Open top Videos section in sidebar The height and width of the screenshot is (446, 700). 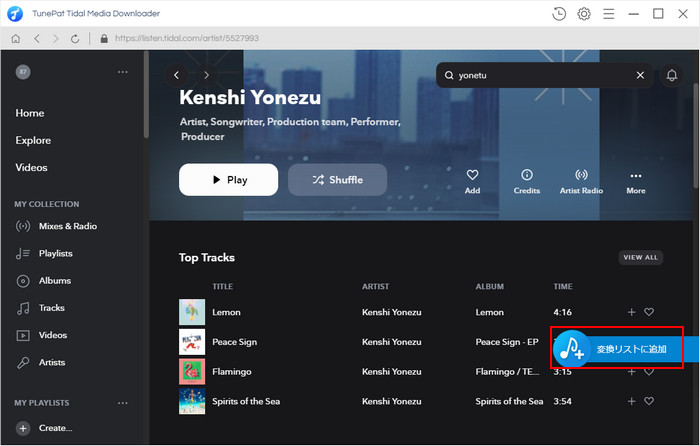pos(31,167)
